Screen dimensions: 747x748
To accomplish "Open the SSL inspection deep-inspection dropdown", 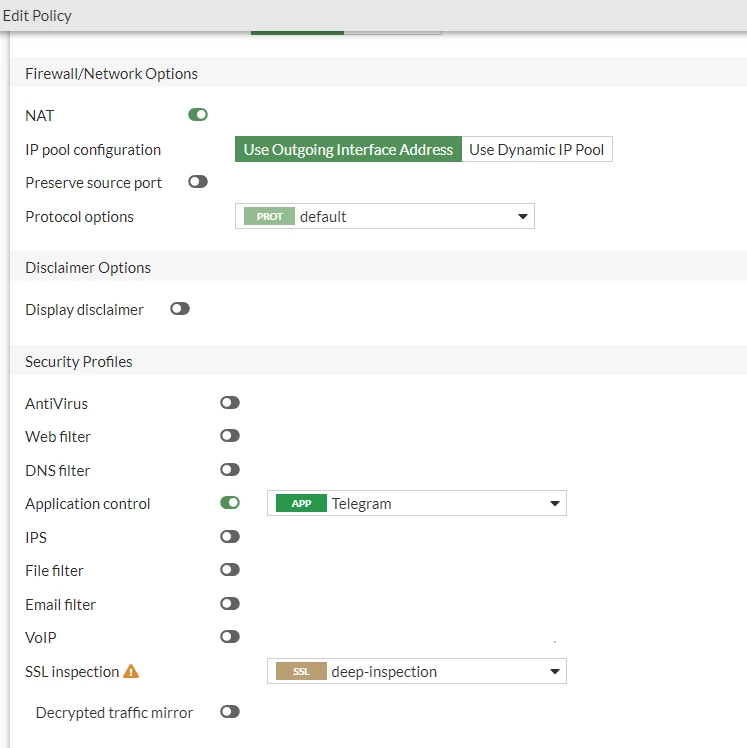I will 416,671.
